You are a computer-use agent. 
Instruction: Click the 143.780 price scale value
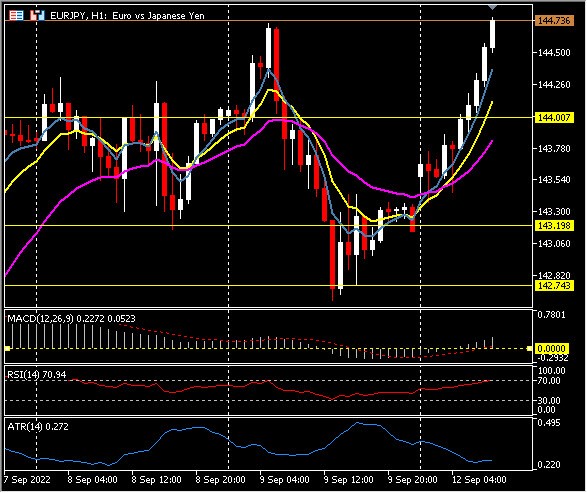[x=554, y=149]
